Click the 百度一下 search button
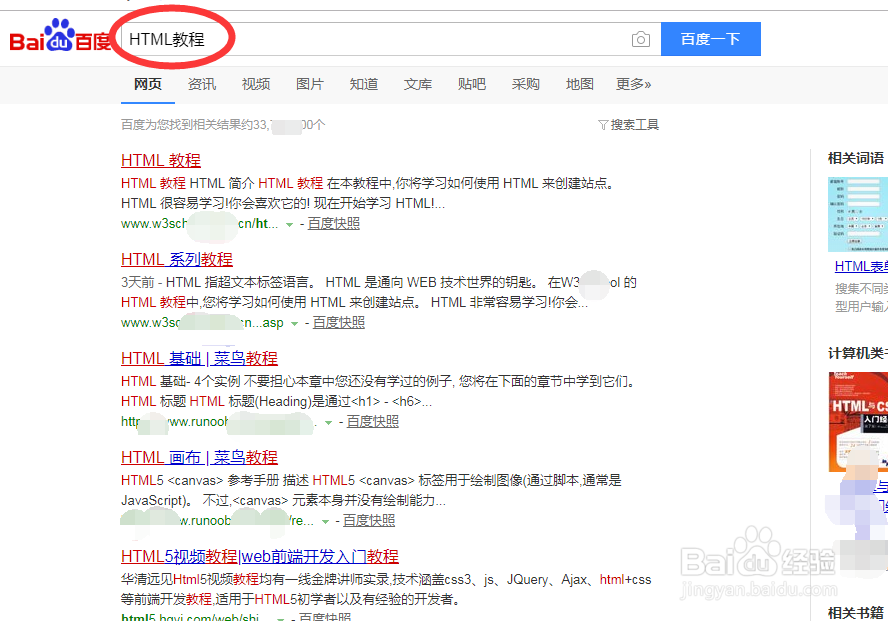The height and width of the screenshot is (621, 888). tap(711, 39)
